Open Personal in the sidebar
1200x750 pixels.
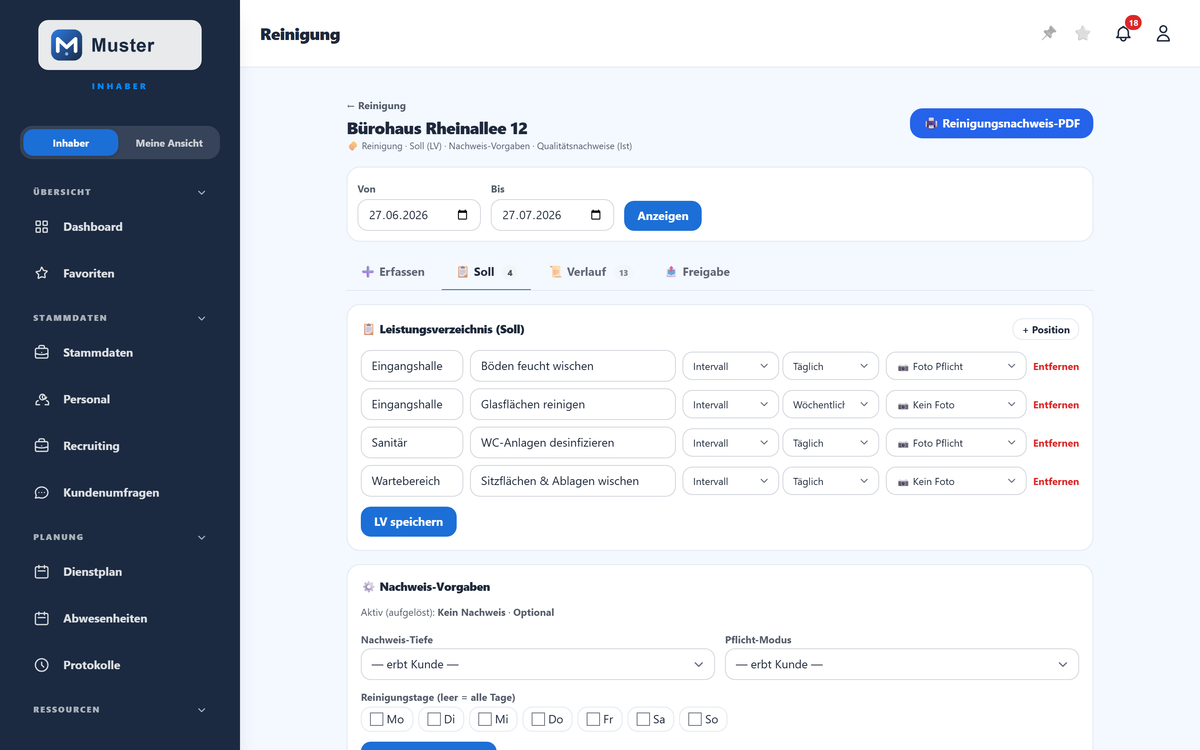coord(120,399)
